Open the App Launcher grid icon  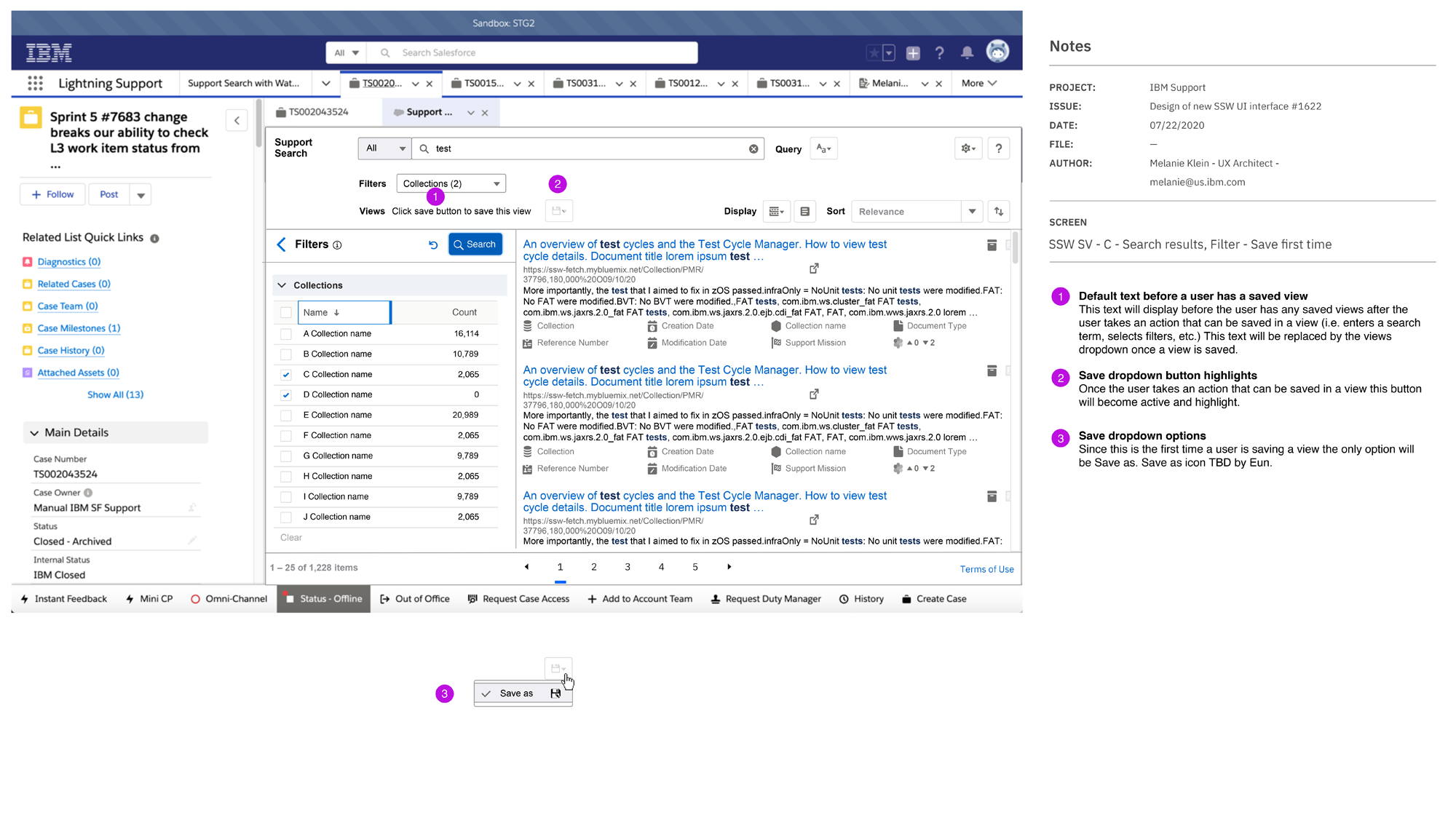(x=35, y=83)
